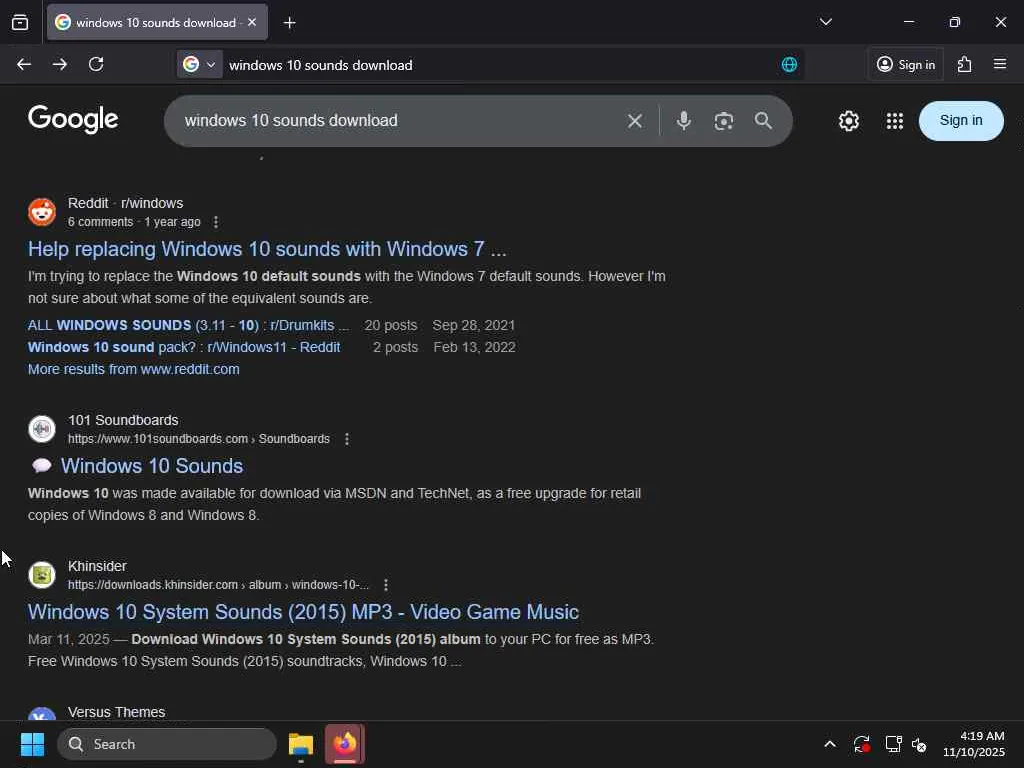Click 'Reddit · r/windows' source text
This screenshot has height=768, width=1024.
(125, 203)
